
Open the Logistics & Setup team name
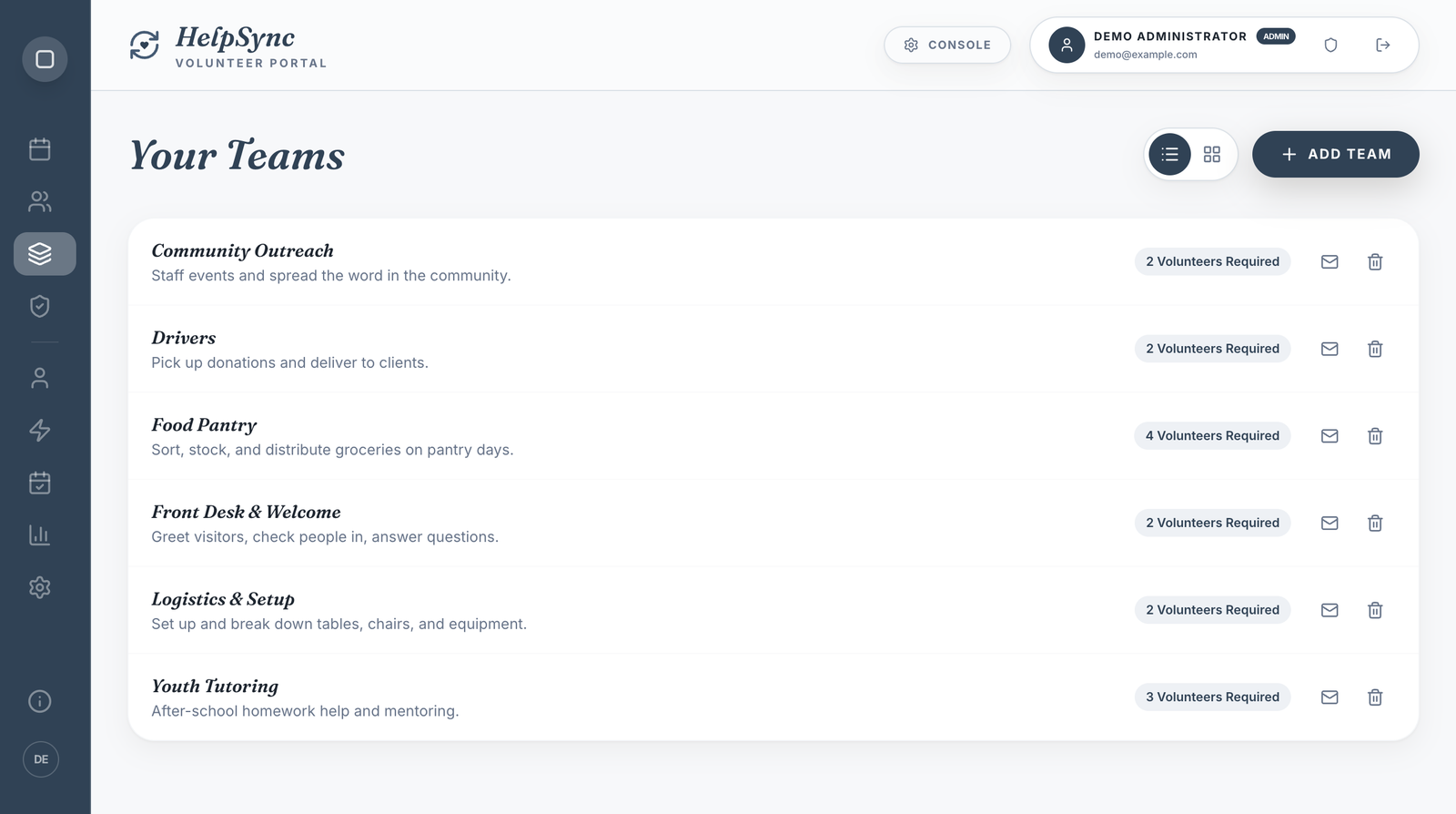(x=223, y=599)
